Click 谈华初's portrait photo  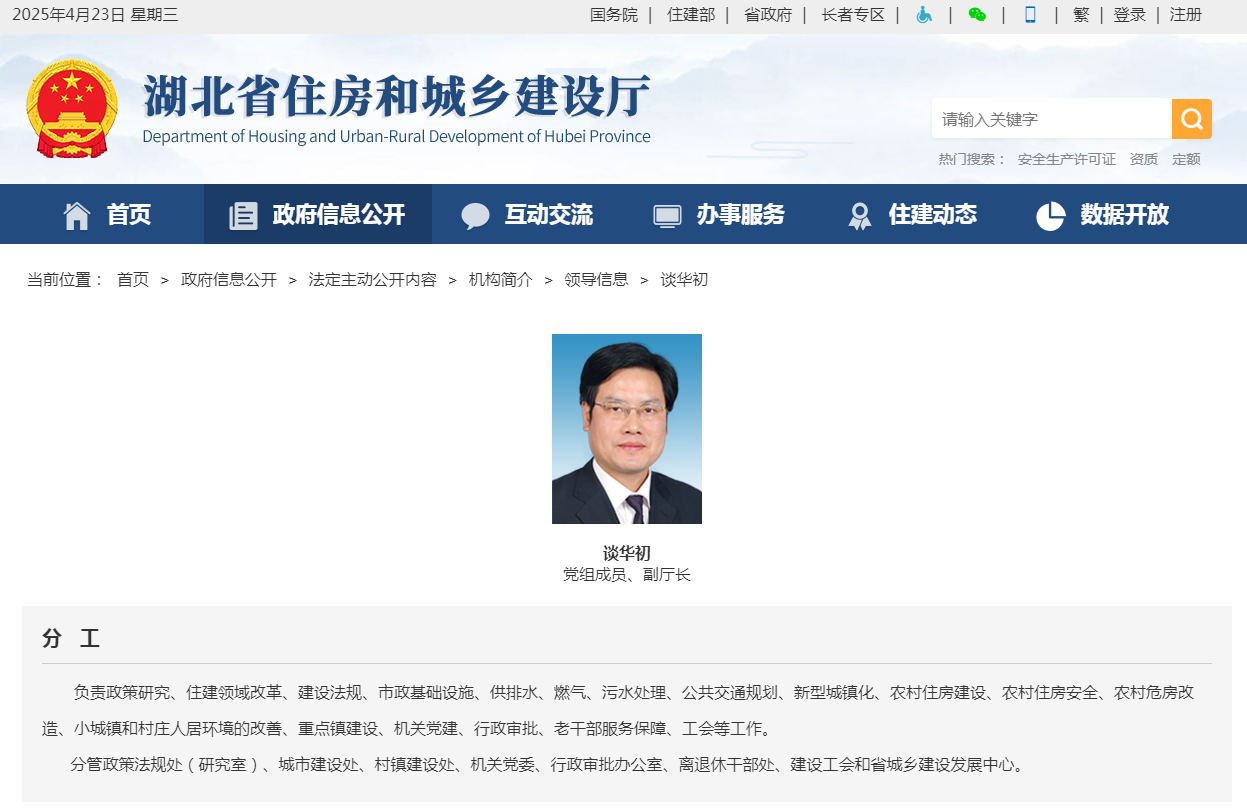[x=626, y=428]
